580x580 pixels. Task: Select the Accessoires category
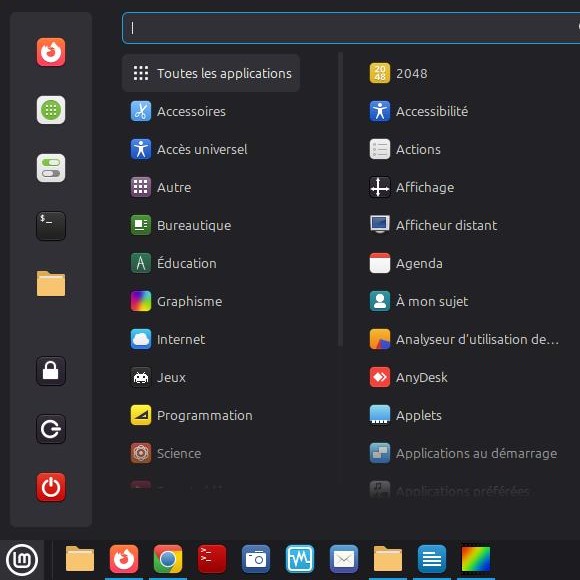point(211,111)
